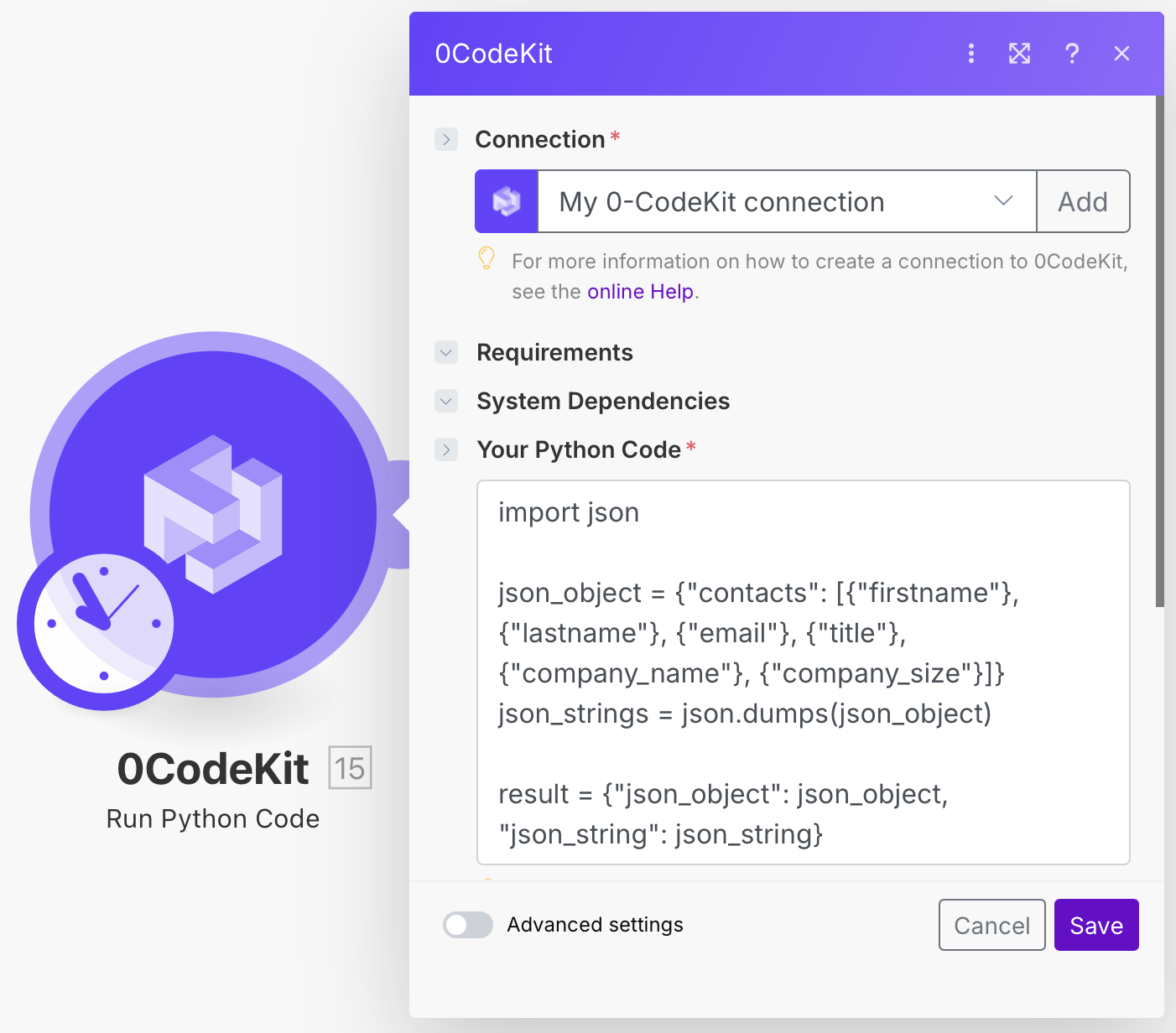The width and height of the screenshot is (1176, 1033).
Task: Open help via the question mark icon
Action: 1071,54
